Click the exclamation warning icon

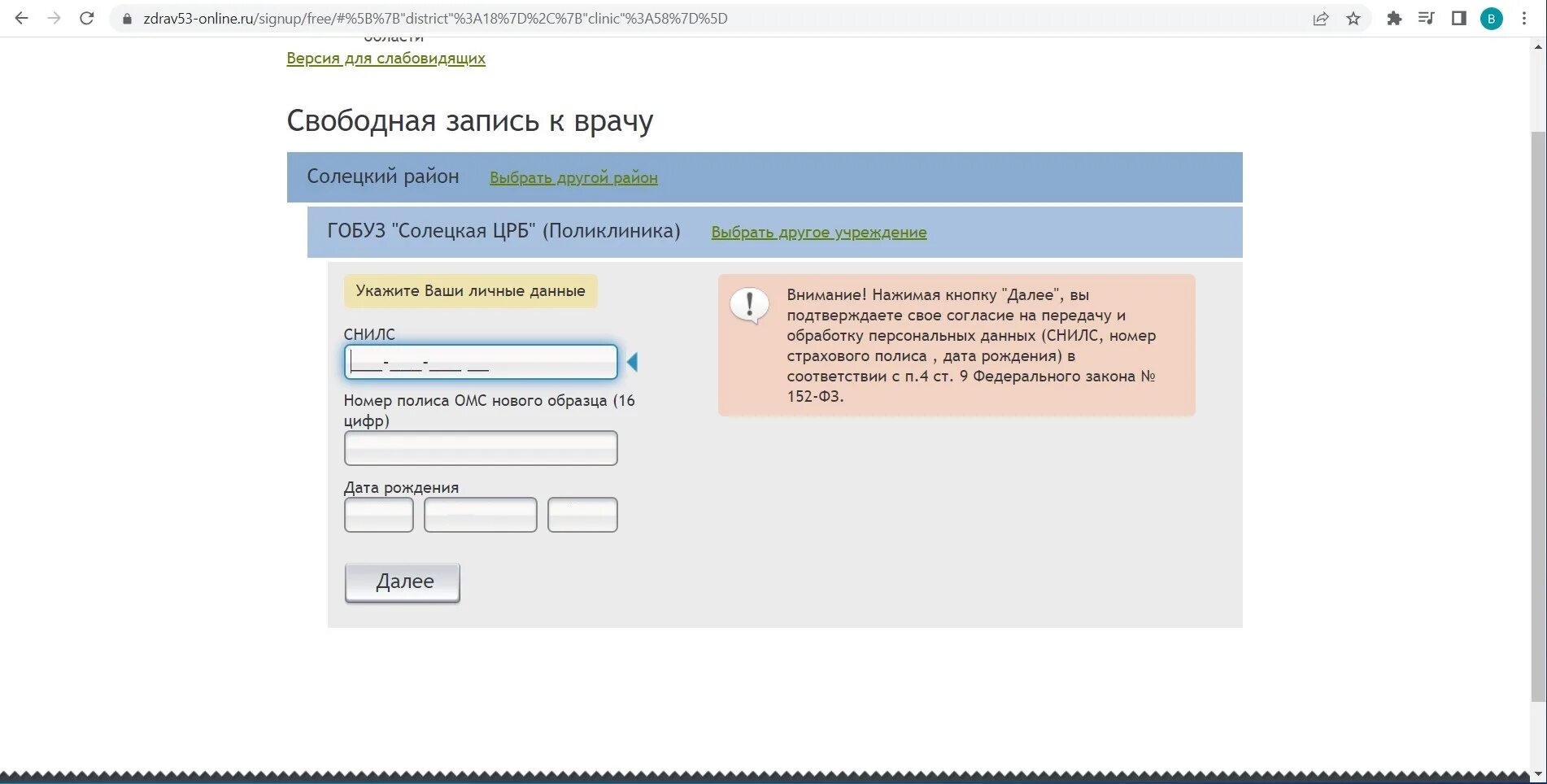(749, 306)
